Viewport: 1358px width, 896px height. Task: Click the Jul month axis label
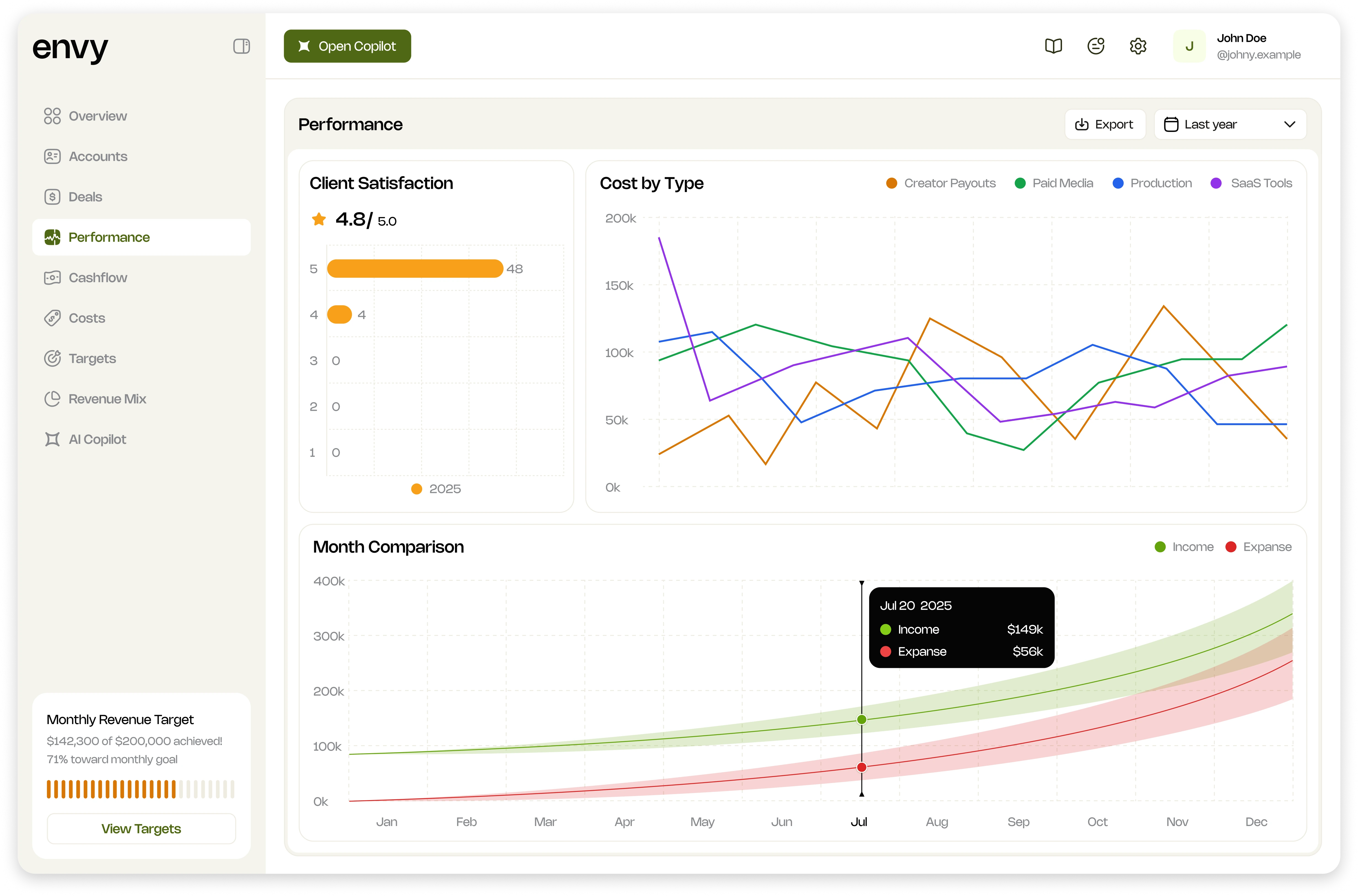858,822
